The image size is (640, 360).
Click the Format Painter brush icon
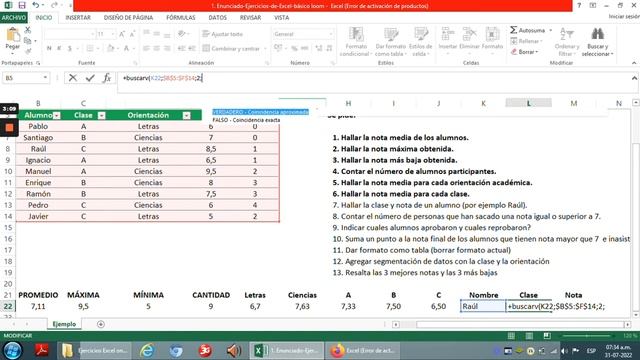coord(28,51)
